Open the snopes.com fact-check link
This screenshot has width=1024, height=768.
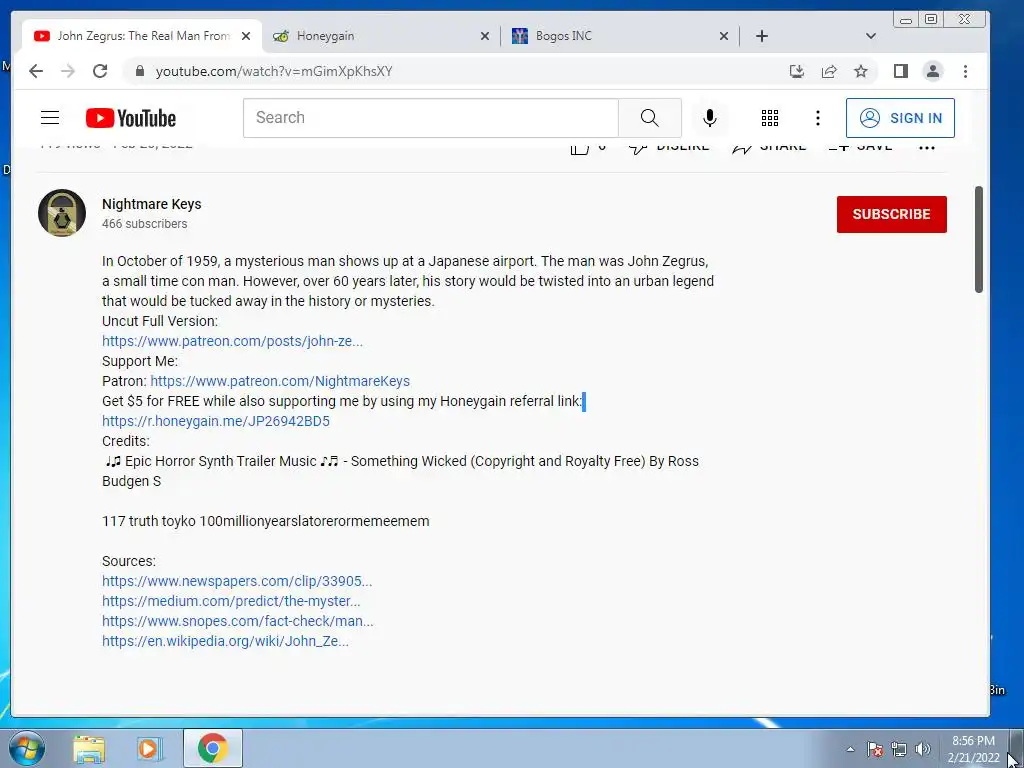[238, 621]
